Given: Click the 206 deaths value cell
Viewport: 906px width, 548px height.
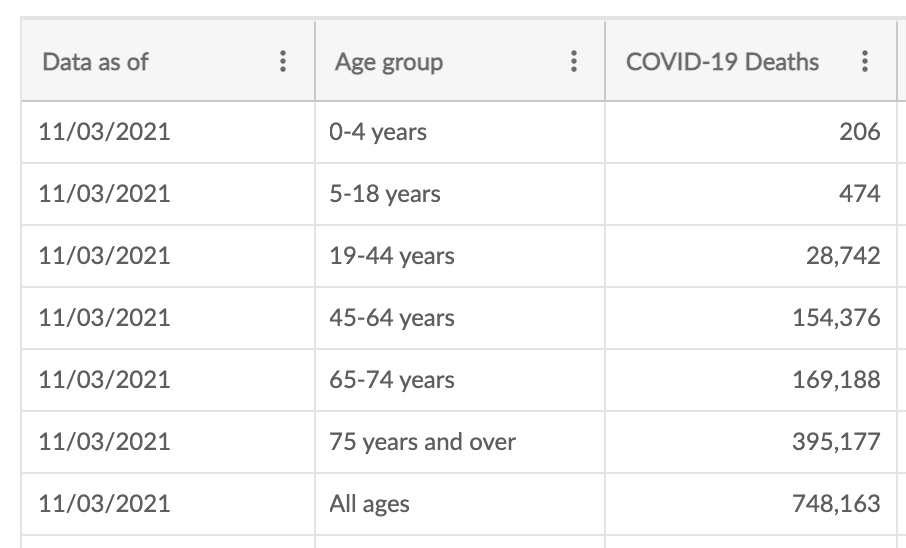Looking at the screenshot, I should [x=751, y=132].
